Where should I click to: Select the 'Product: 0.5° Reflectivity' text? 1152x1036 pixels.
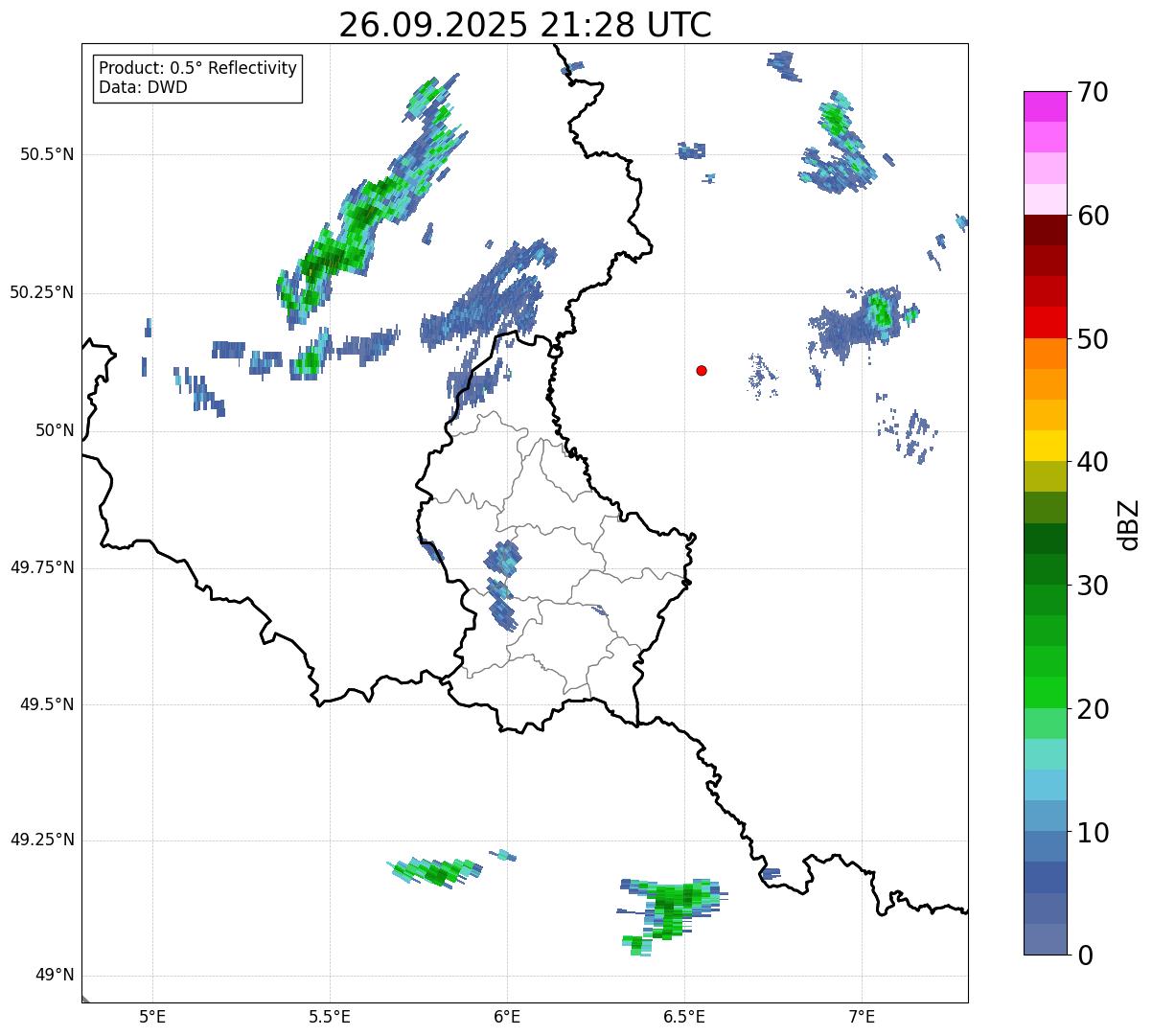(x=197, y=69)
